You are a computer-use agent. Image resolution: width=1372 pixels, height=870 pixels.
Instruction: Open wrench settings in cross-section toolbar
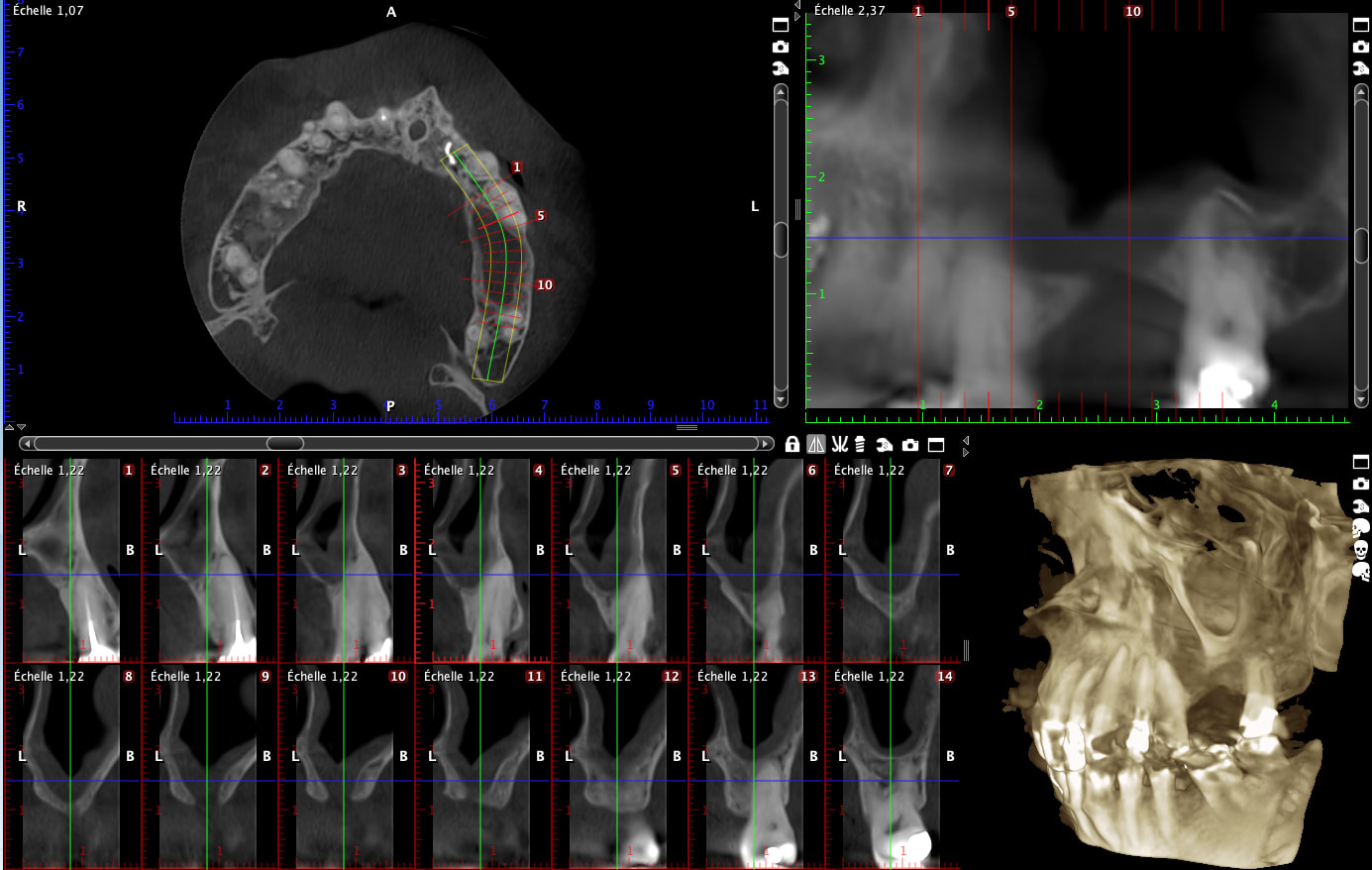pos(885,445)
